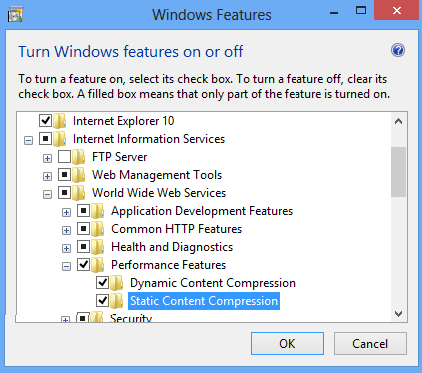Toggle the Internet Information Services checkbox
The width and height of the screenshot is (422, 373).
click(x=45, y=138)
